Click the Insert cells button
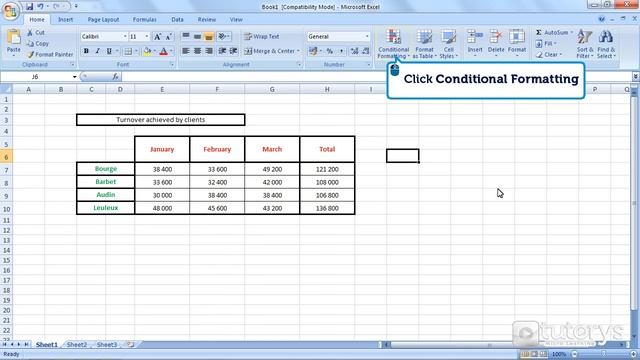640x360 pixels. tap(475, 42)
